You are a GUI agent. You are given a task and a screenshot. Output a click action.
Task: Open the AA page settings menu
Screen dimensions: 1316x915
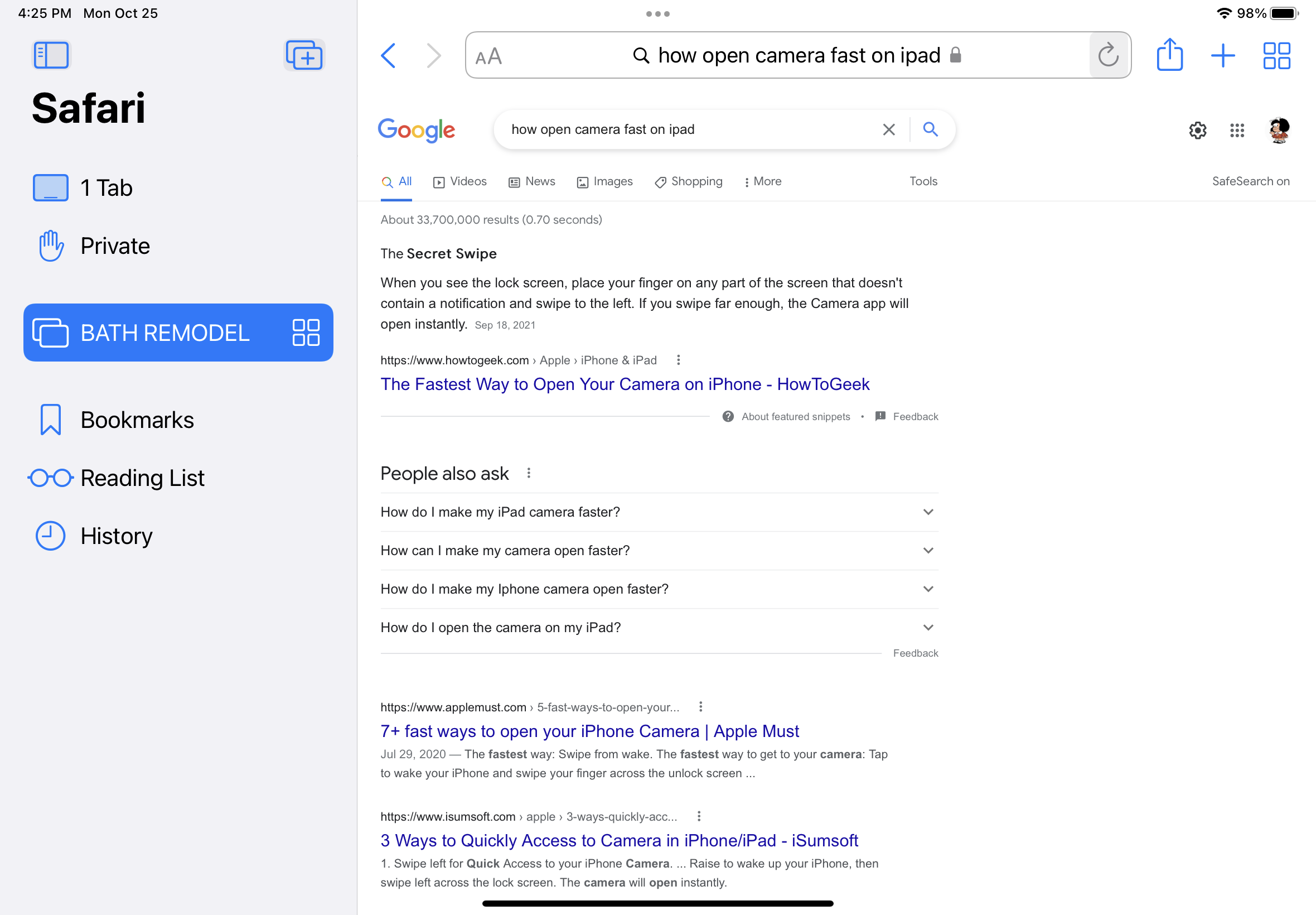click(x=488, y=56)
